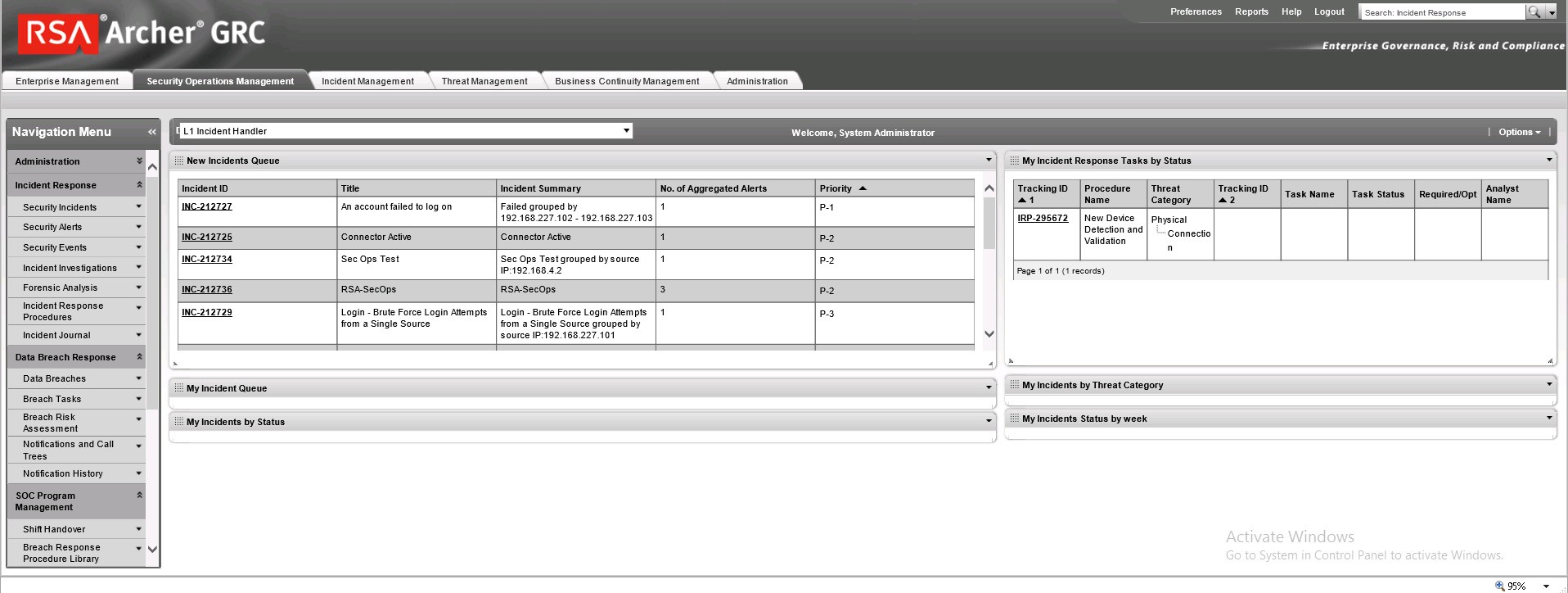Image resolution: width=1568 pixels, height=593 pixels.
Task: Open incident INC-212736
Action: pyautogui.click(x=206, y=289)
